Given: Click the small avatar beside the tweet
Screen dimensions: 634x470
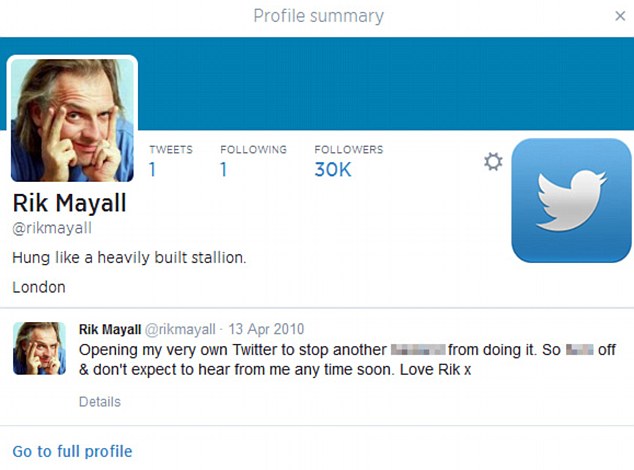Looking at the screenshot, I should point(39,349).
